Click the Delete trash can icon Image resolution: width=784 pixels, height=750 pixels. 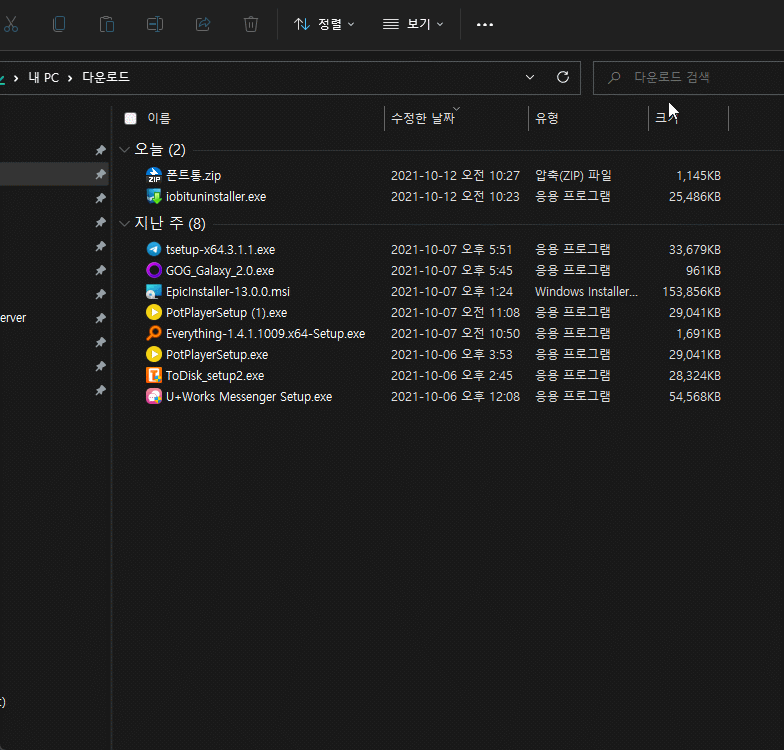click(x=250, y=24)
